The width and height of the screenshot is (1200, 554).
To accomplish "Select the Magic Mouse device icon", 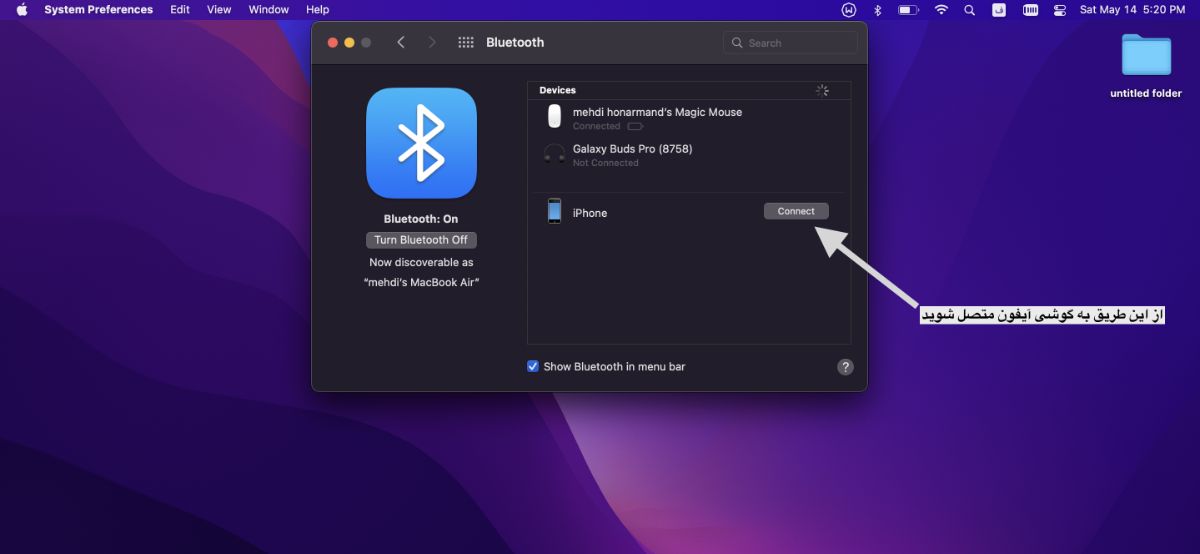I will click(x=554, y=117).
